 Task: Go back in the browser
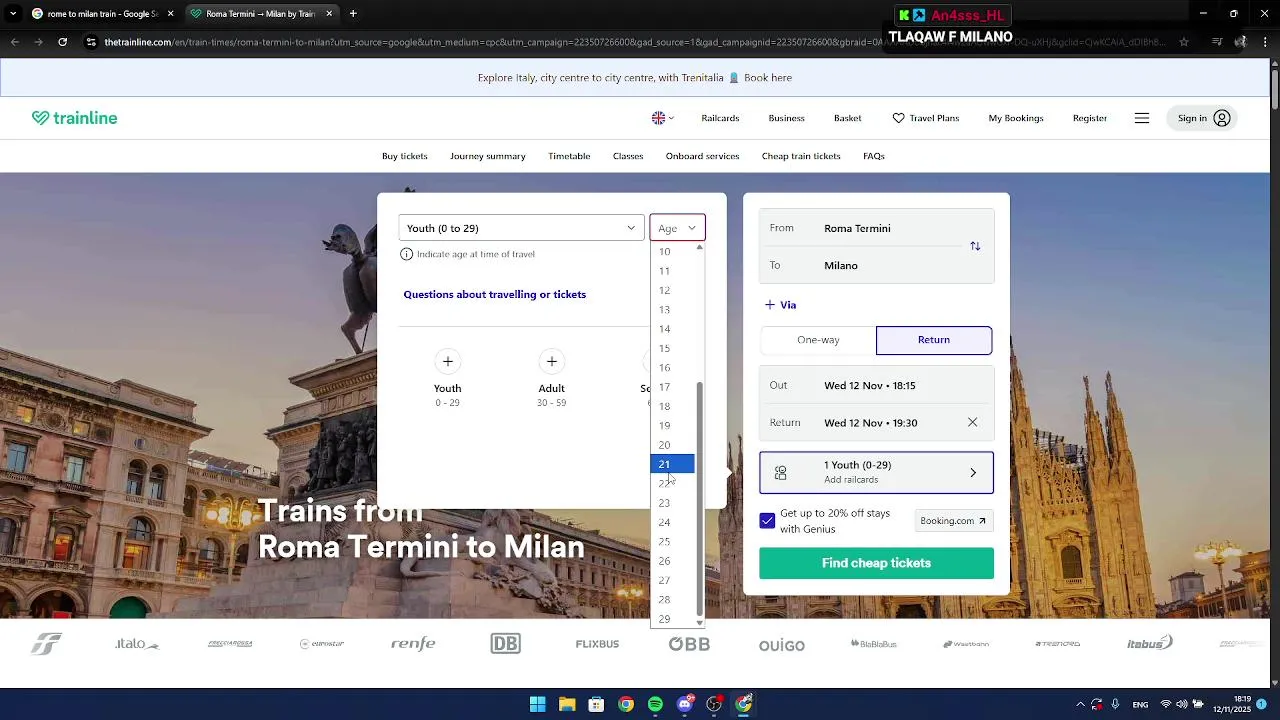pyautogui.click(x=14, y=42)
